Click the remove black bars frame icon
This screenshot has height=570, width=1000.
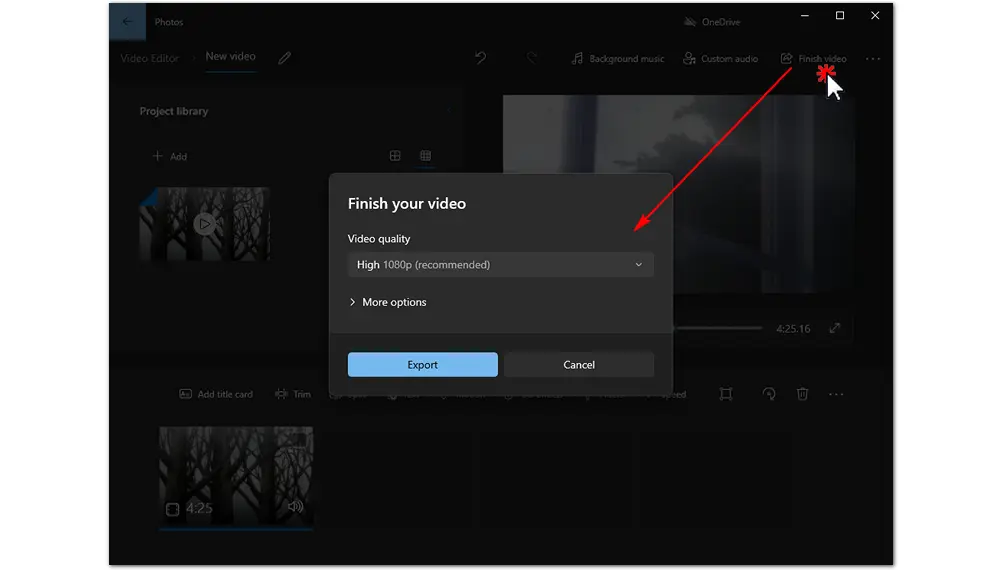[x=726, y=394]
